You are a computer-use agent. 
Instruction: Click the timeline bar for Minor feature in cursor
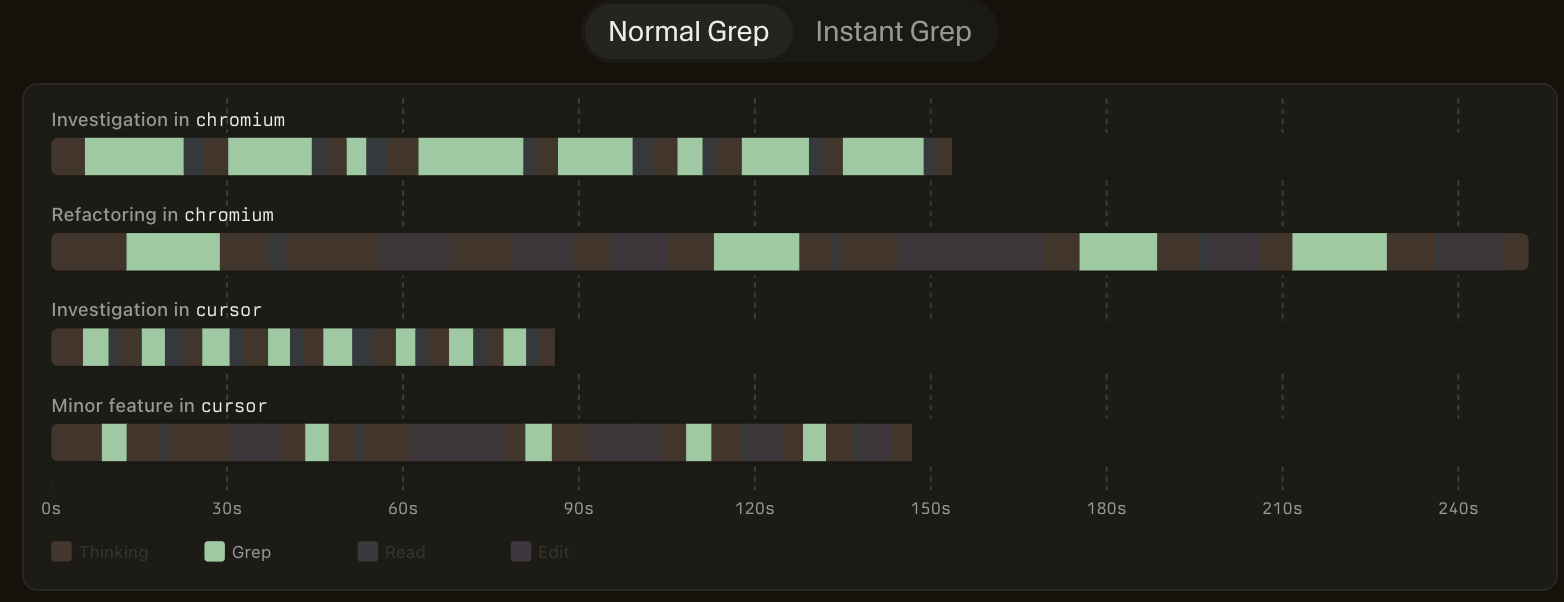pos(481,443)
